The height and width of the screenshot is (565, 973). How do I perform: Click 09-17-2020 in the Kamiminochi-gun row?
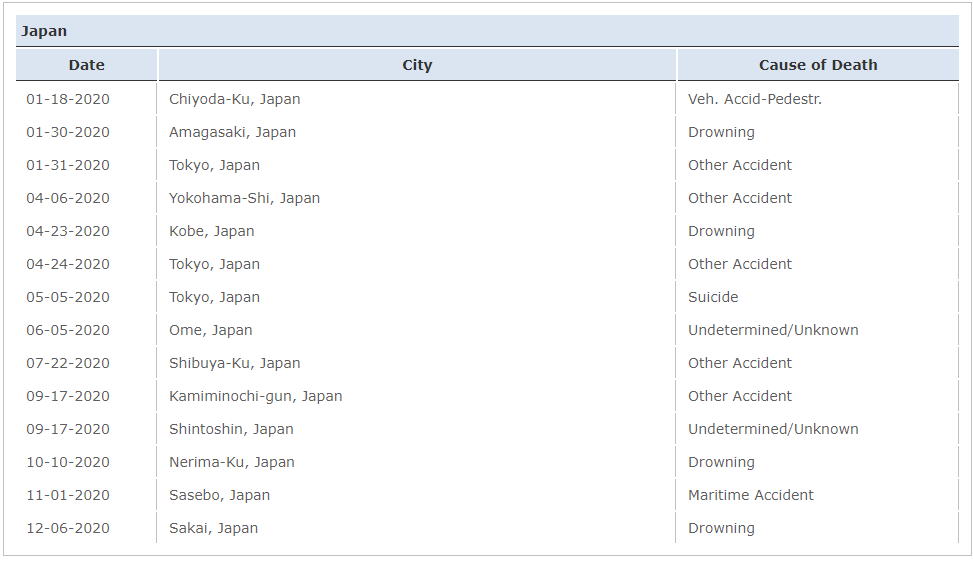pyautogui.click(x=68, y=396)
